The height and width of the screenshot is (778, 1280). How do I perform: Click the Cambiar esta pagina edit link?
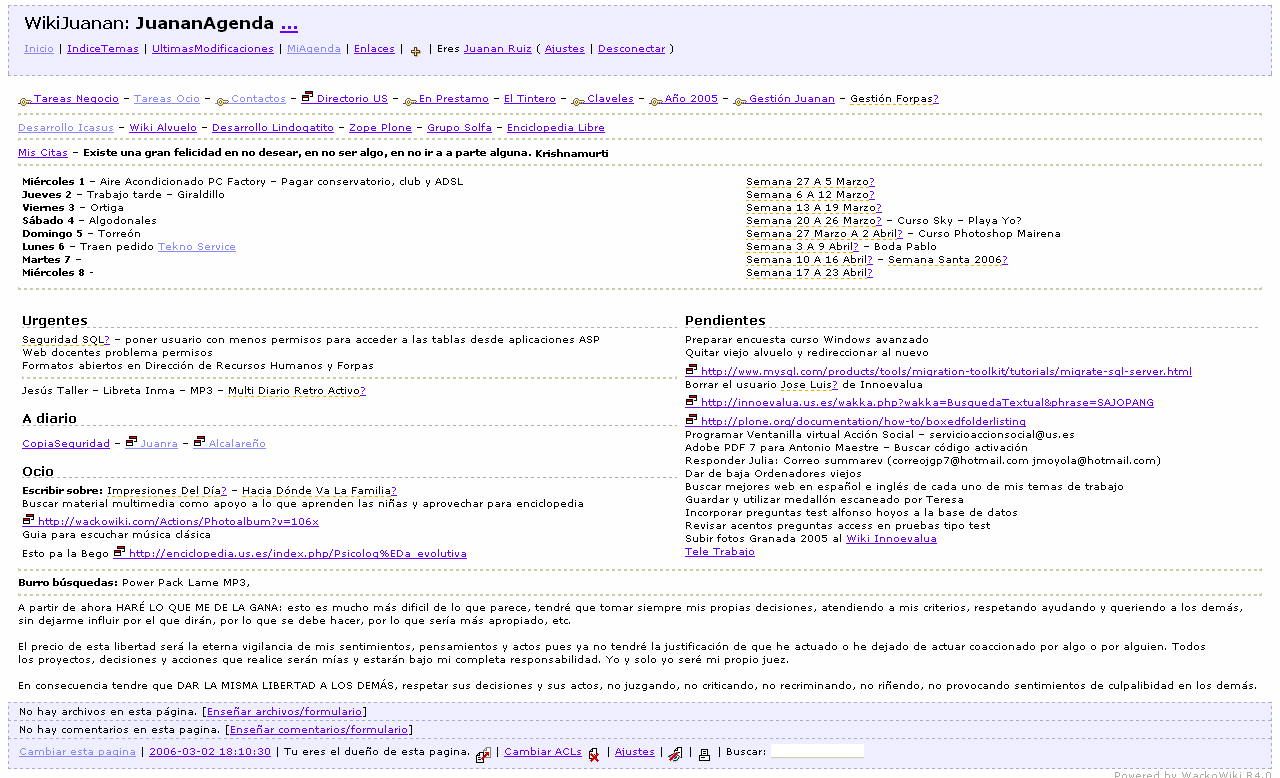[x=77, y=751]
